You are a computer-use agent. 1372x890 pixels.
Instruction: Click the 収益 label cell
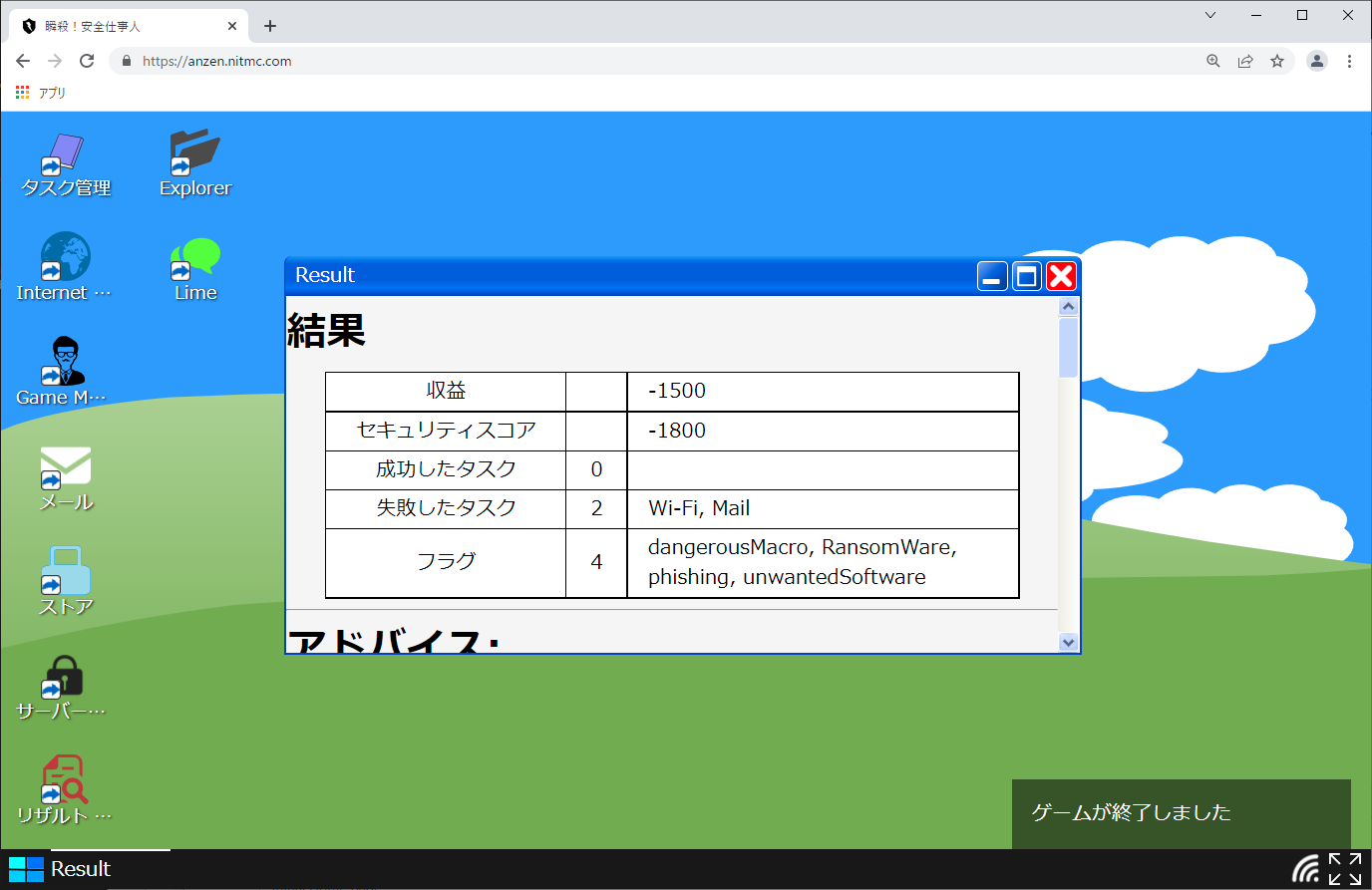pos(446,391)
